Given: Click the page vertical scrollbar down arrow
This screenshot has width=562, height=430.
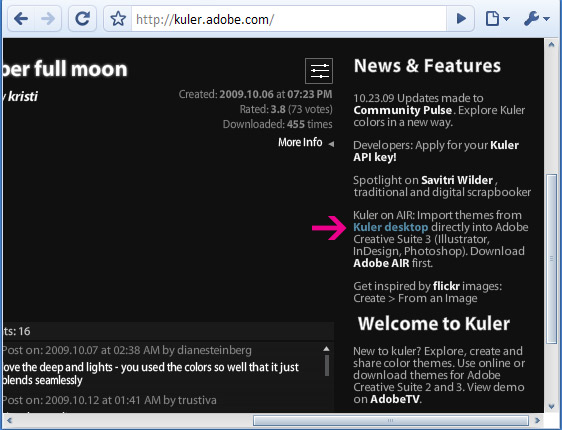Looking at the screenshot, I should point(552,406).
